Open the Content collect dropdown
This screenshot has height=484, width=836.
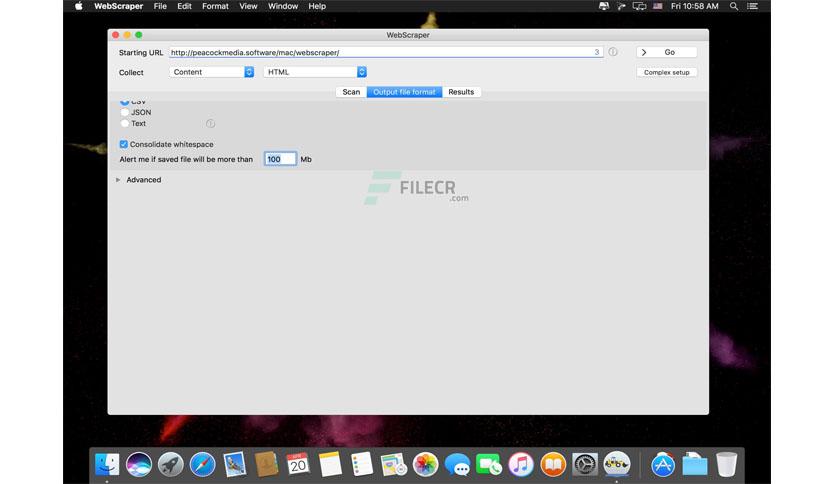coord(212,72)
